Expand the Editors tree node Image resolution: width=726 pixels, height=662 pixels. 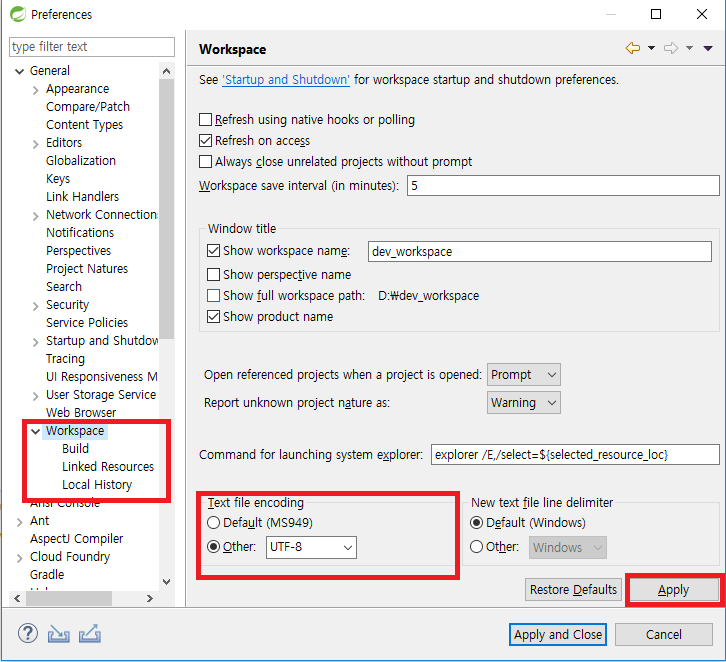tap(36, 144)
